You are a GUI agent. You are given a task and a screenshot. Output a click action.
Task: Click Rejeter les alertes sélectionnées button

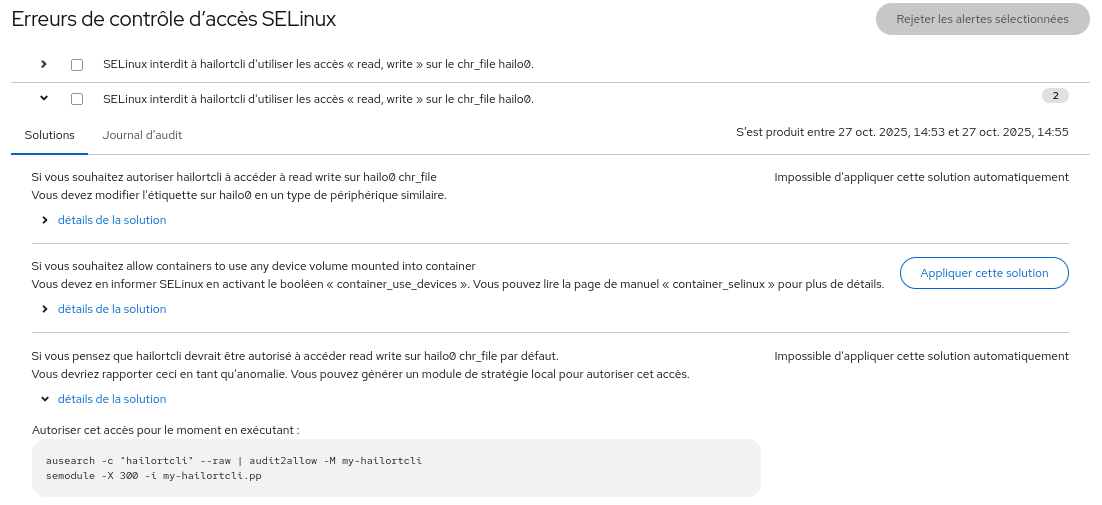pyautogui.click(x=982, y=19)
